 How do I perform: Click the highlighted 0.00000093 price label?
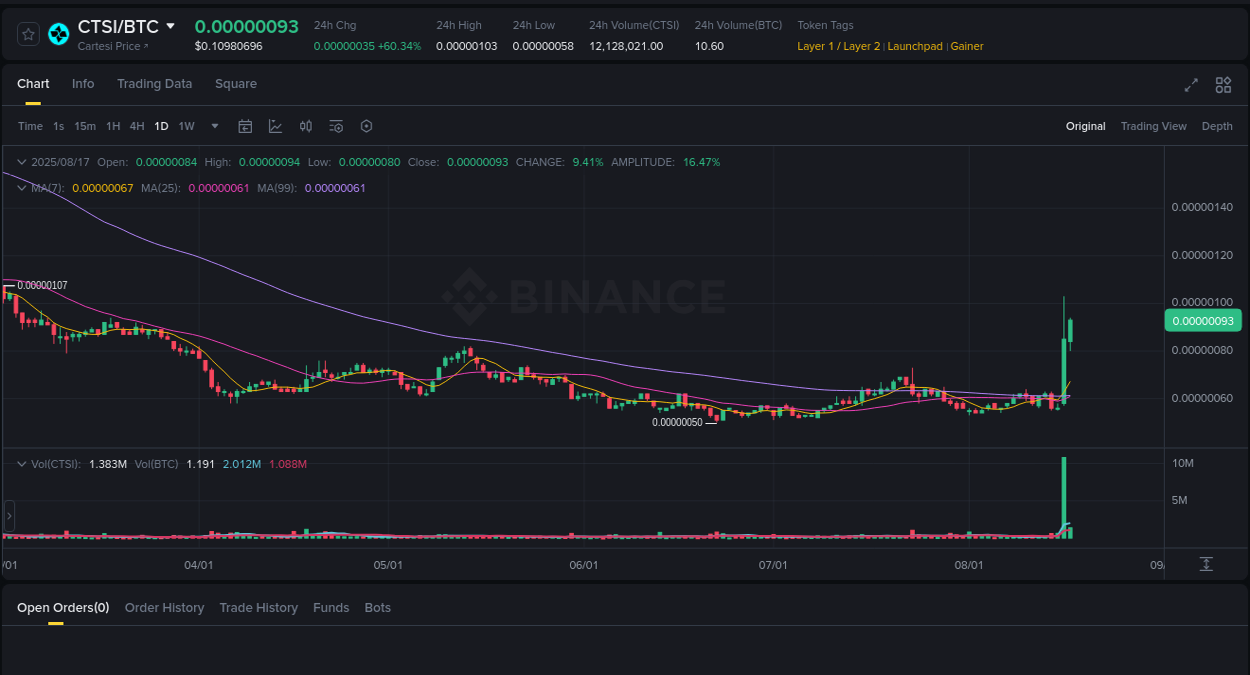tap(1203, 320)
